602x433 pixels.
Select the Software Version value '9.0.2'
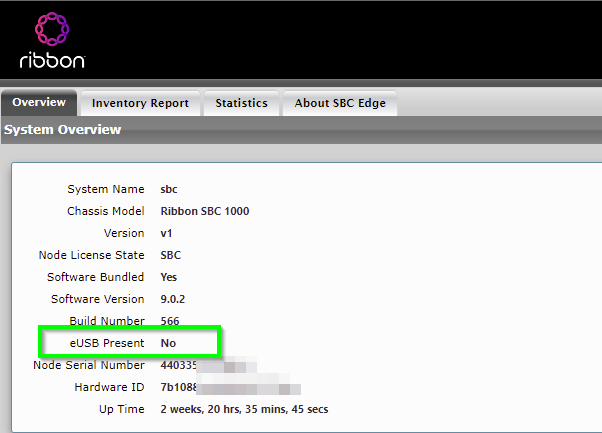[172, 299]
